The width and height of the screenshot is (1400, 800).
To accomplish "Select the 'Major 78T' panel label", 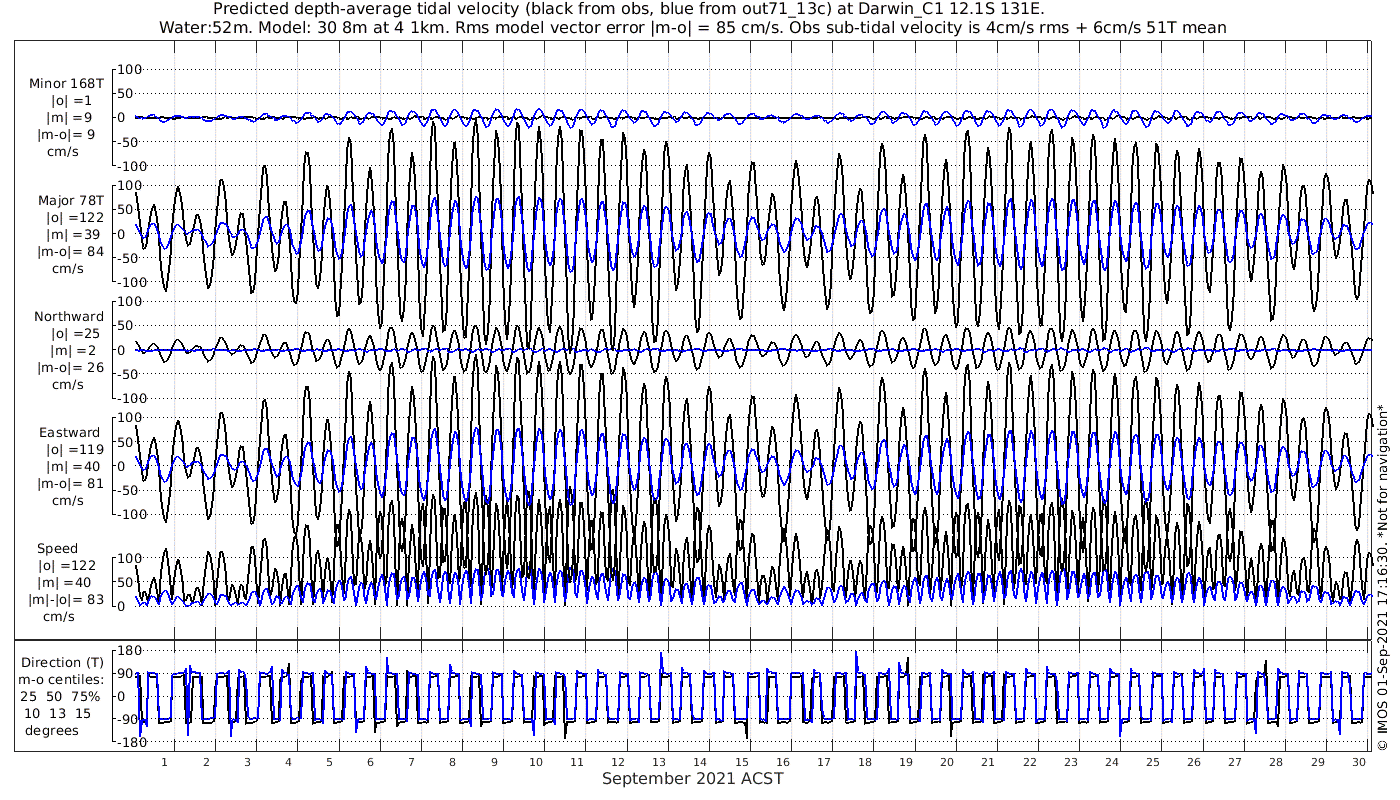I will coord(71,201).
